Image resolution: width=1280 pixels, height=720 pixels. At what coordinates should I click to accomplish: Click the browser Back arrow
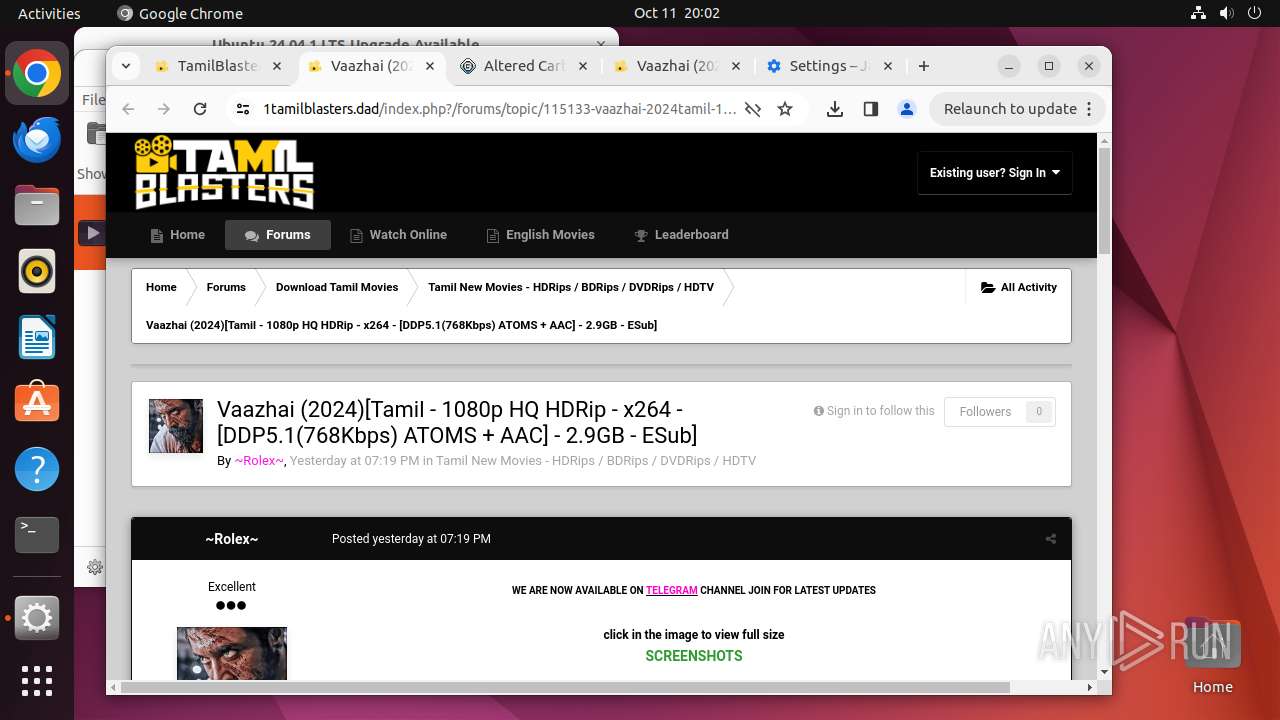128,109
